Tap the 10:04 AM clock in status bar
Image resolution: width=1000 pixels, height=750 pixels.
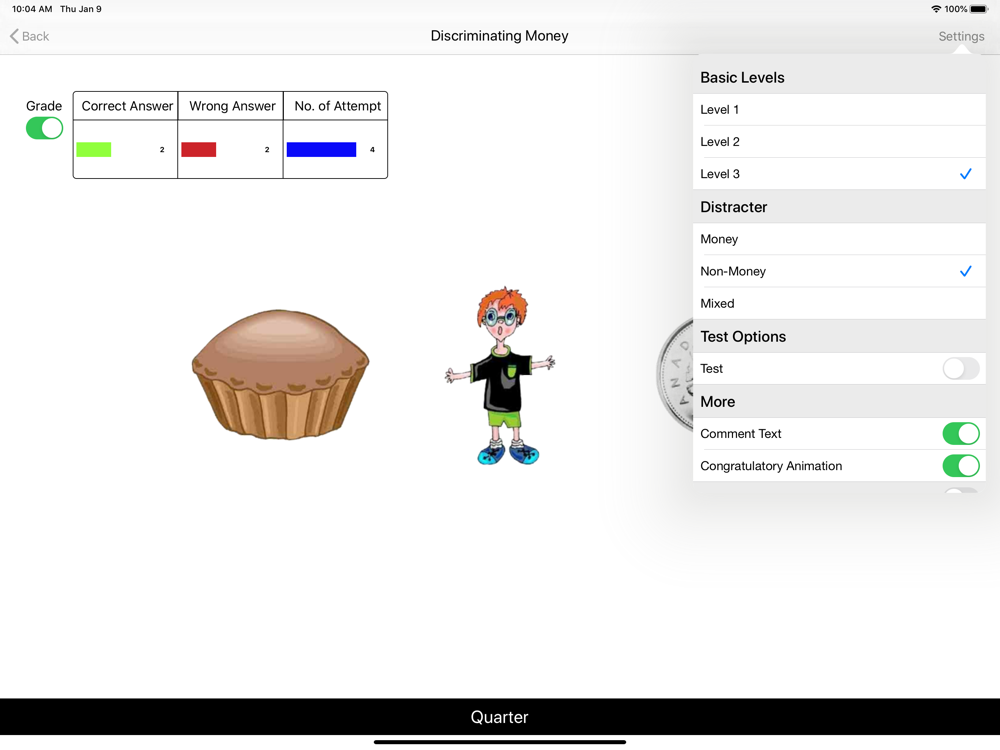coord(32,9)
